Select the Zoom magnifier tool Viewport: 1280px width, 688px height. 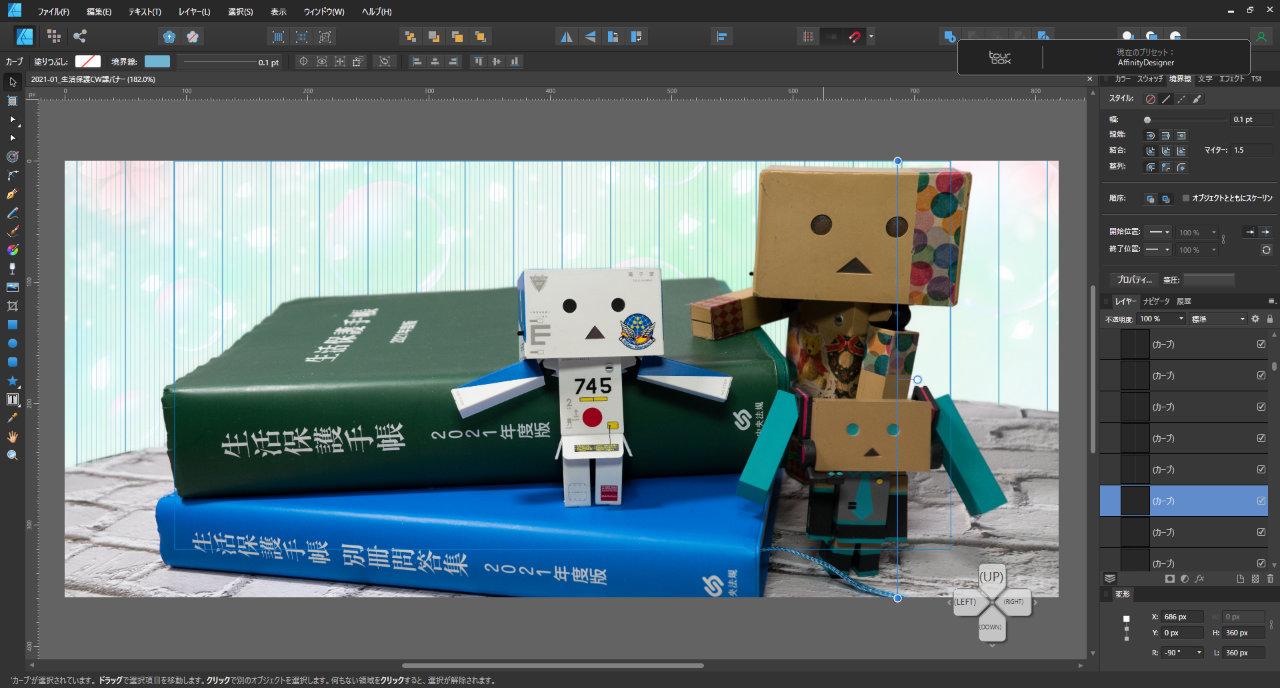[13, 454]
